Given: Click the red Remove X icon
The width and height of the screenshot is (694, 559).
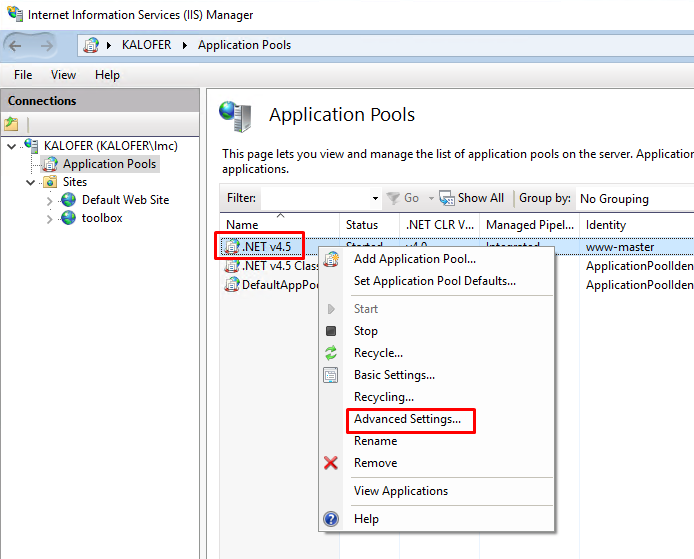Looking at the screenshot, I should tap(331, 463).
